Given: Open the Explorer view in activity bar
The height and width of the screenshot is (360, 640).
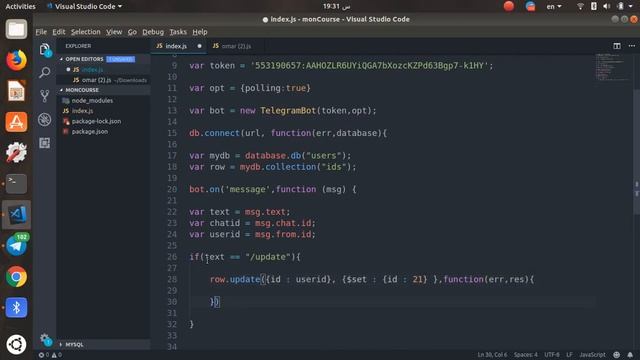Looking at the screenshot, I should click(45, 50).
